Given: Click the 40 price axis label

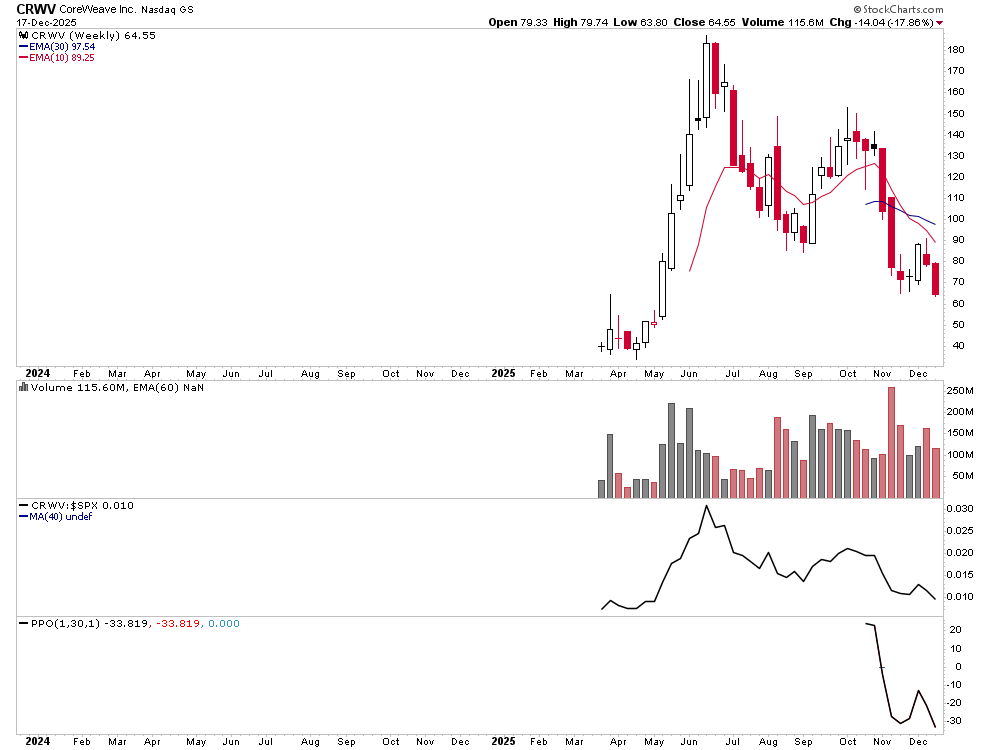Looking at the screenshot, I should point(958,345).
